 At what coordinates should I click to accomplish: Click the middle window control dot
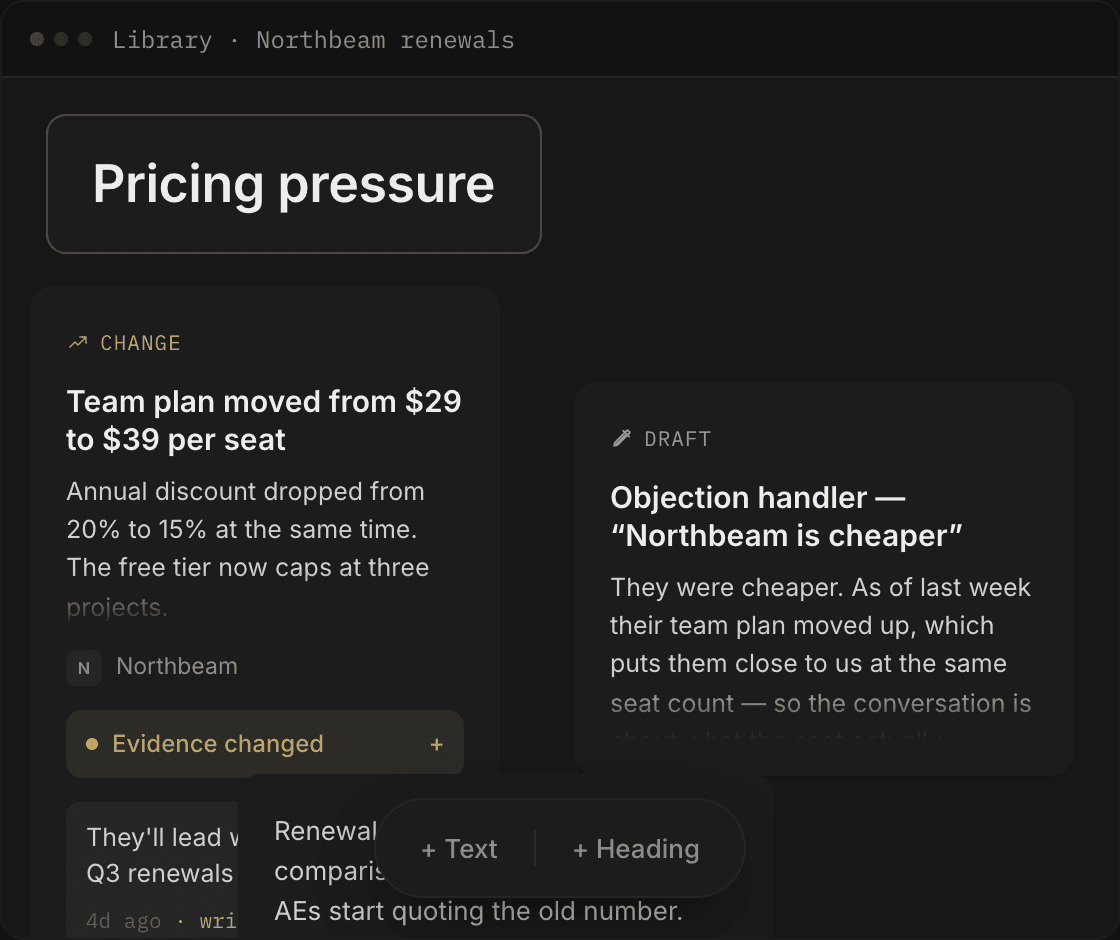click(61, 39)
